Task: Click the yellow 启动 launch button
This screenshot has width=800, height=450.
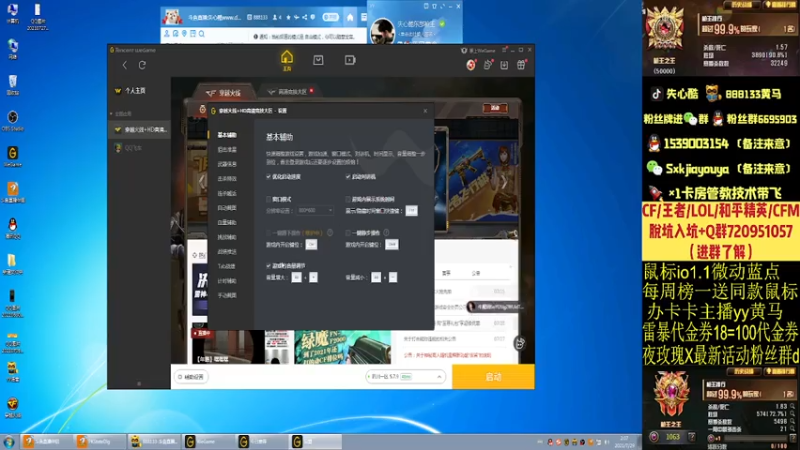Action: click(493, 377)
